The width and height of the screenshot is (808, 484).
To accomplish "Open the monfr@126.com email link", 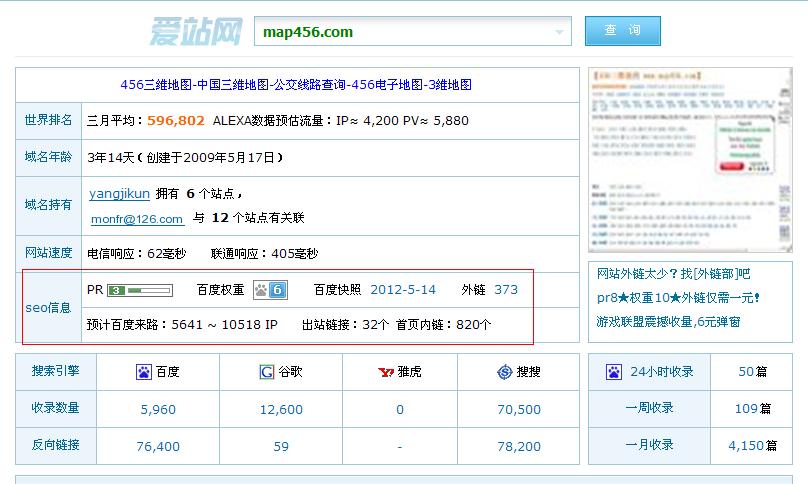I will [x=137, y=218].
